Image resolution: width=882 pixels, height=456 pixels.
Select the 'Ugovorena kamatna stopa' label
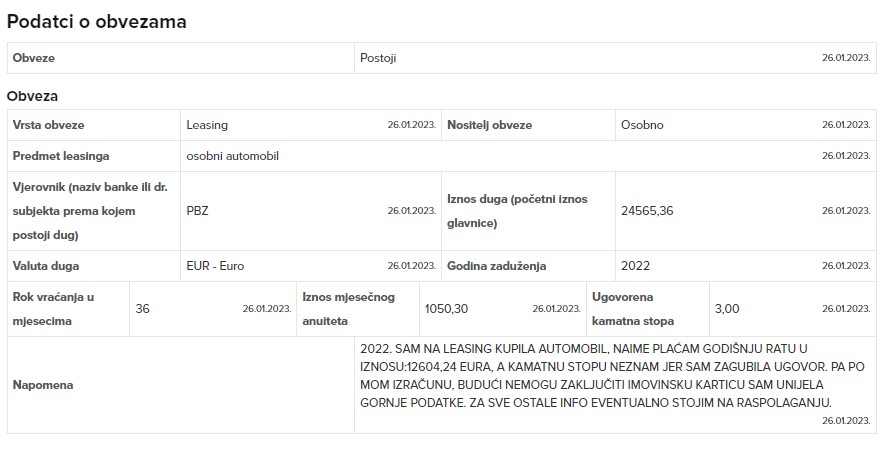633,309
